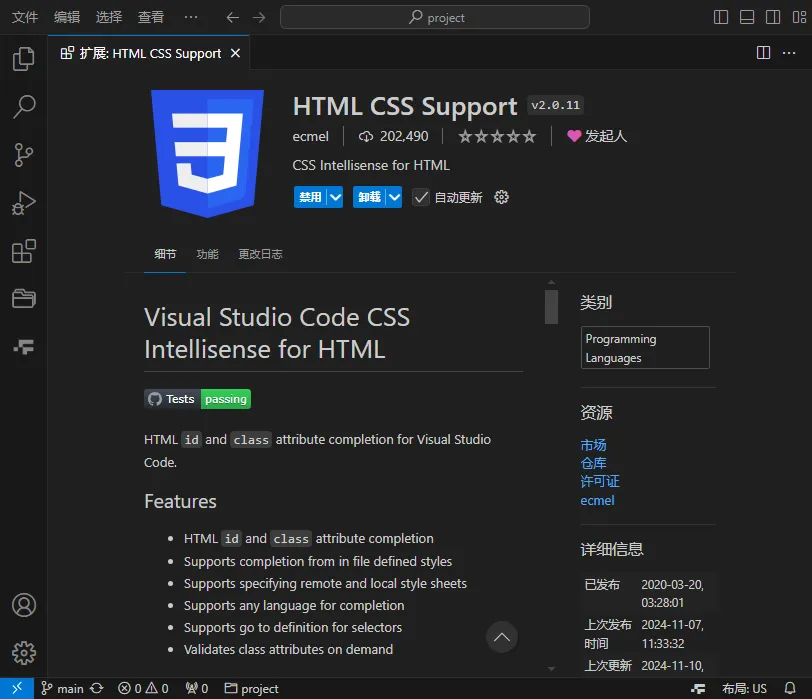Expand the 卸载 dropdown arrow
Viewport: 812px width, 699px height.
394,197
